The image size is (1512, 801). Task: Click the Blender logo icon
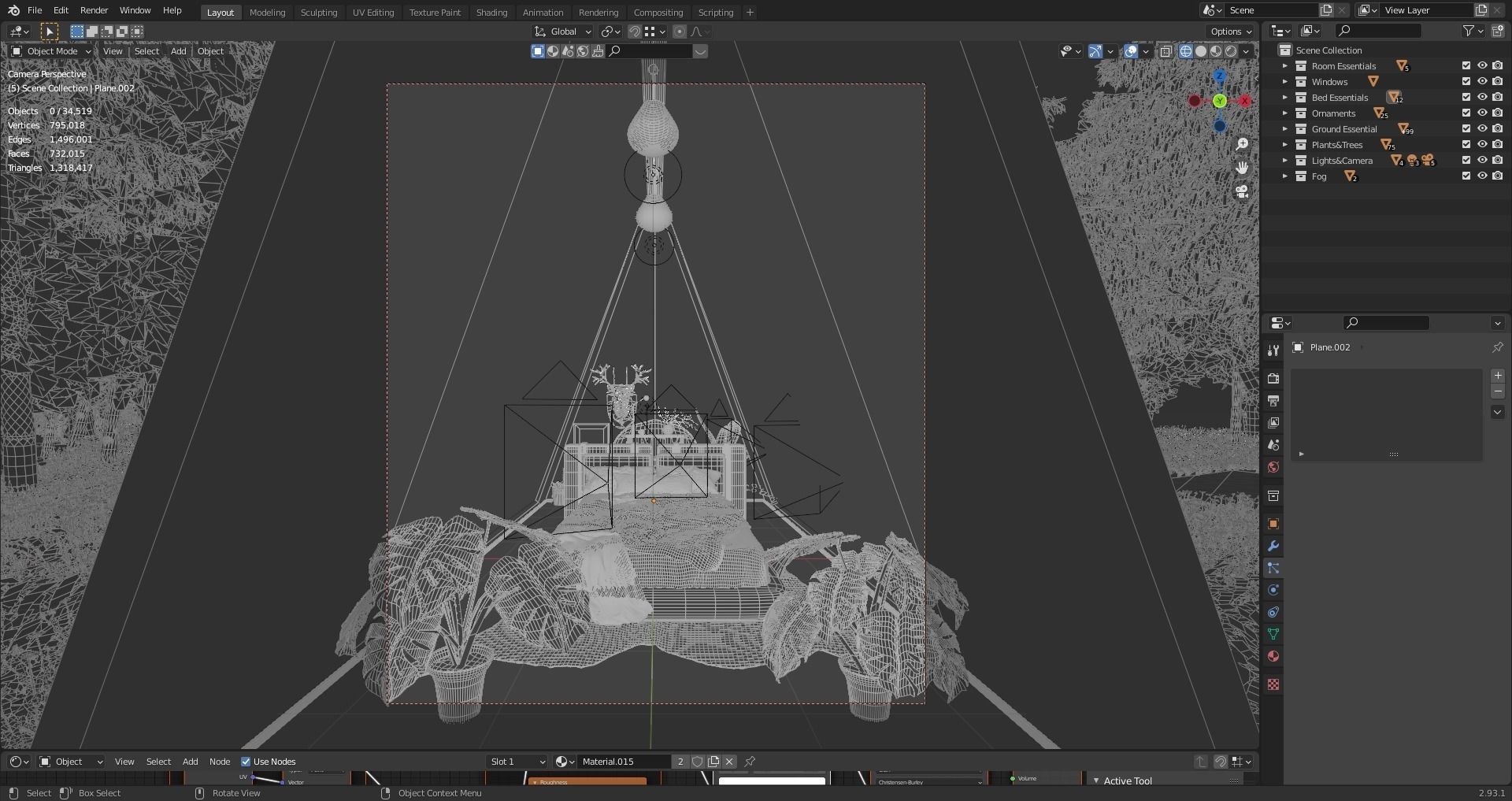click(13, 10)
